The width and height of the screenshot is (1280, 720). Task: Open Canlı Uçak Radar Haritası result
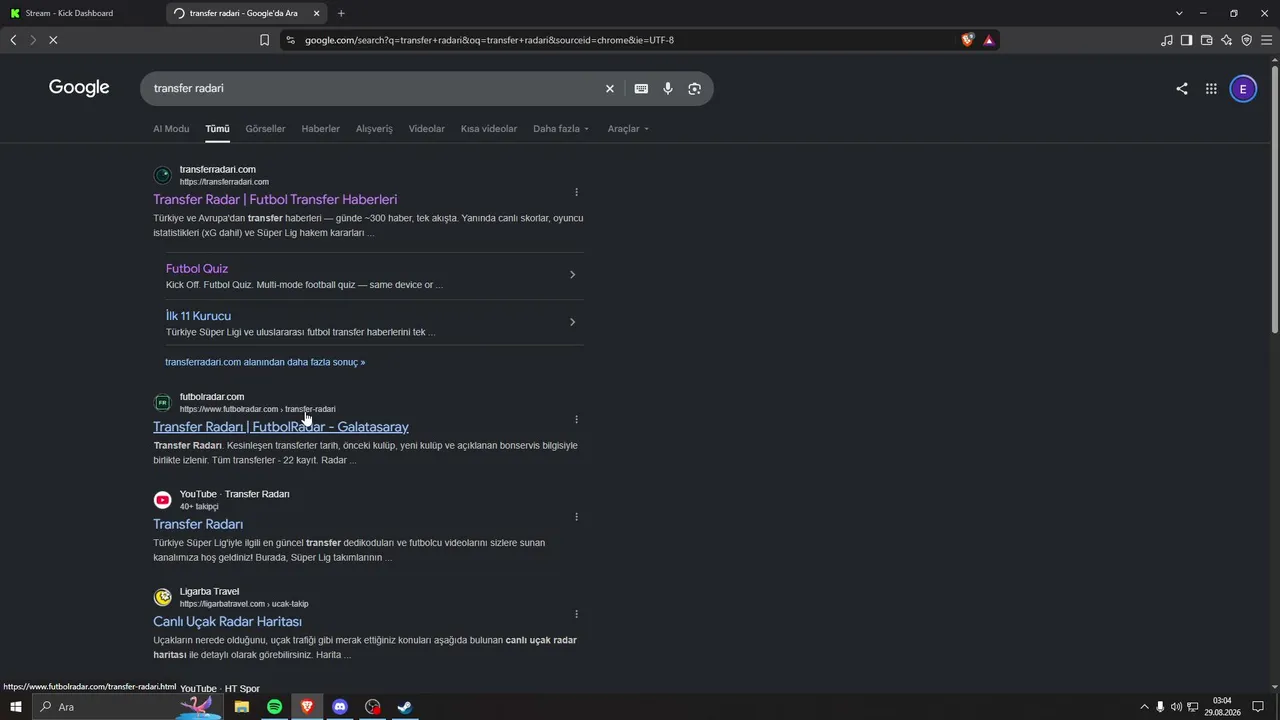click(x=227, y=622)
